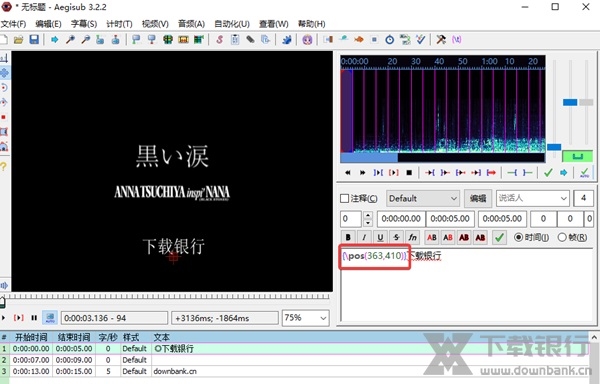Select the rotate Z tool in video sidebar
The height and width of the screenshot is (384, 600).
(4, 88)
